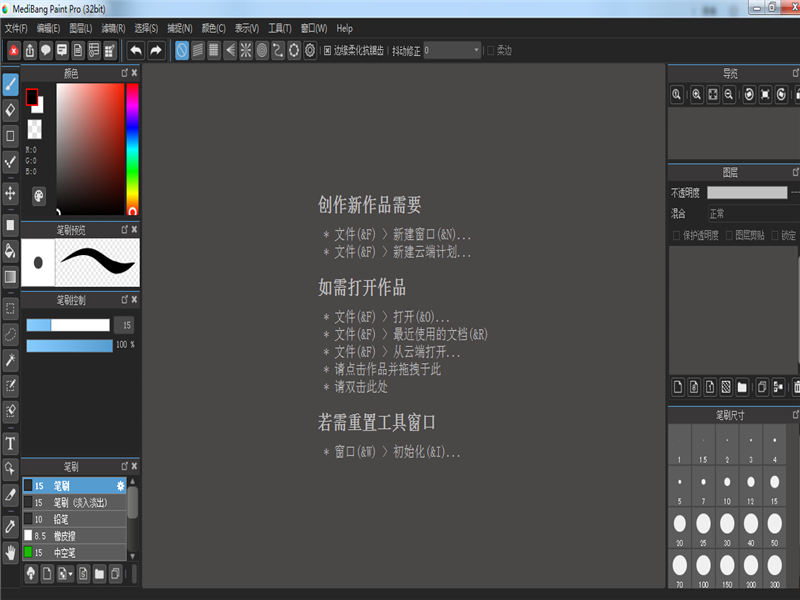Toggle the 图层剪贴 checkbox
Viewport: 800px width, 600px height.
click(729, 235)
